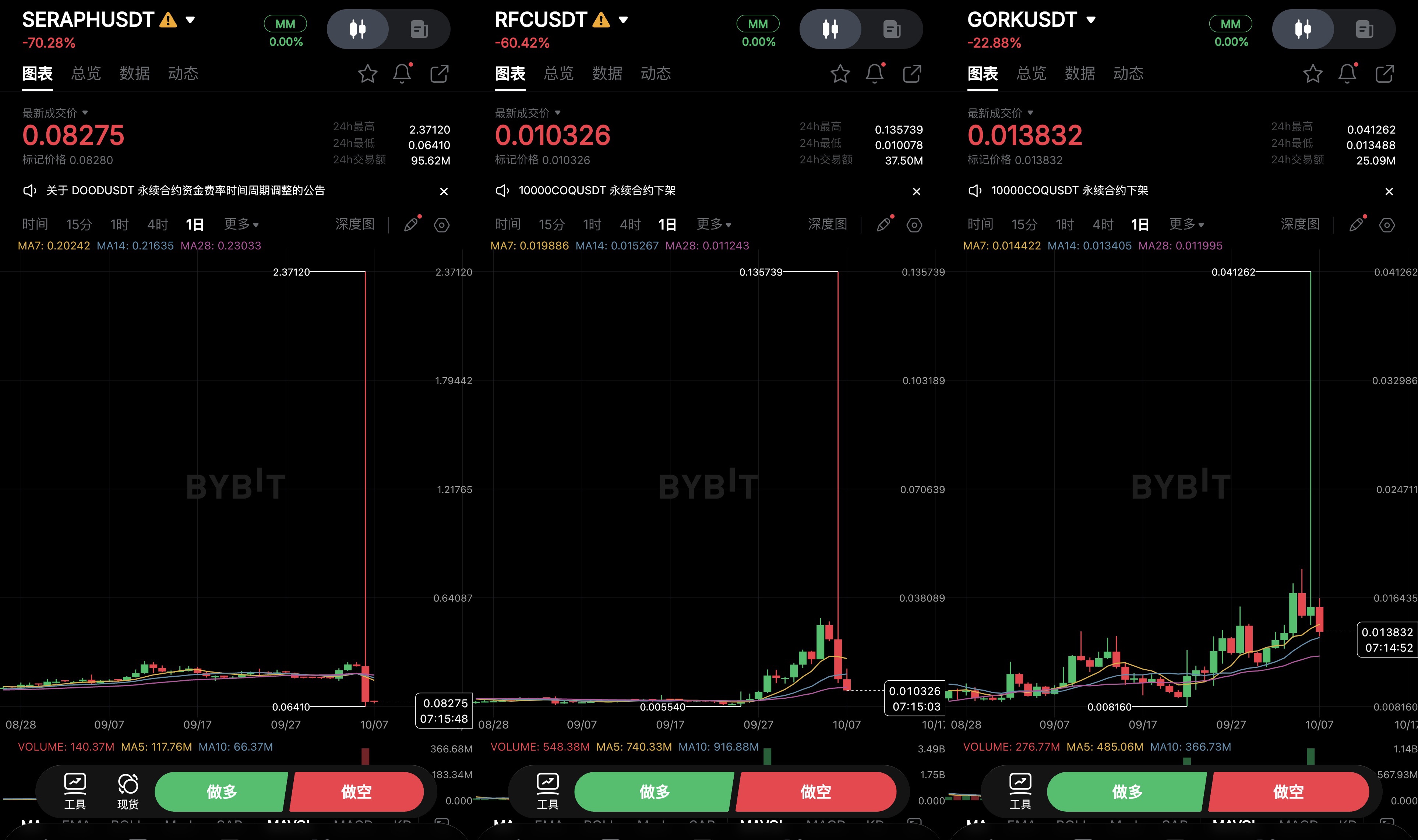The image size is (1418, 840).
Task: Open 更多 timeframe dropdown in RFCUSDT panel
Action: [x=713, y=224]
